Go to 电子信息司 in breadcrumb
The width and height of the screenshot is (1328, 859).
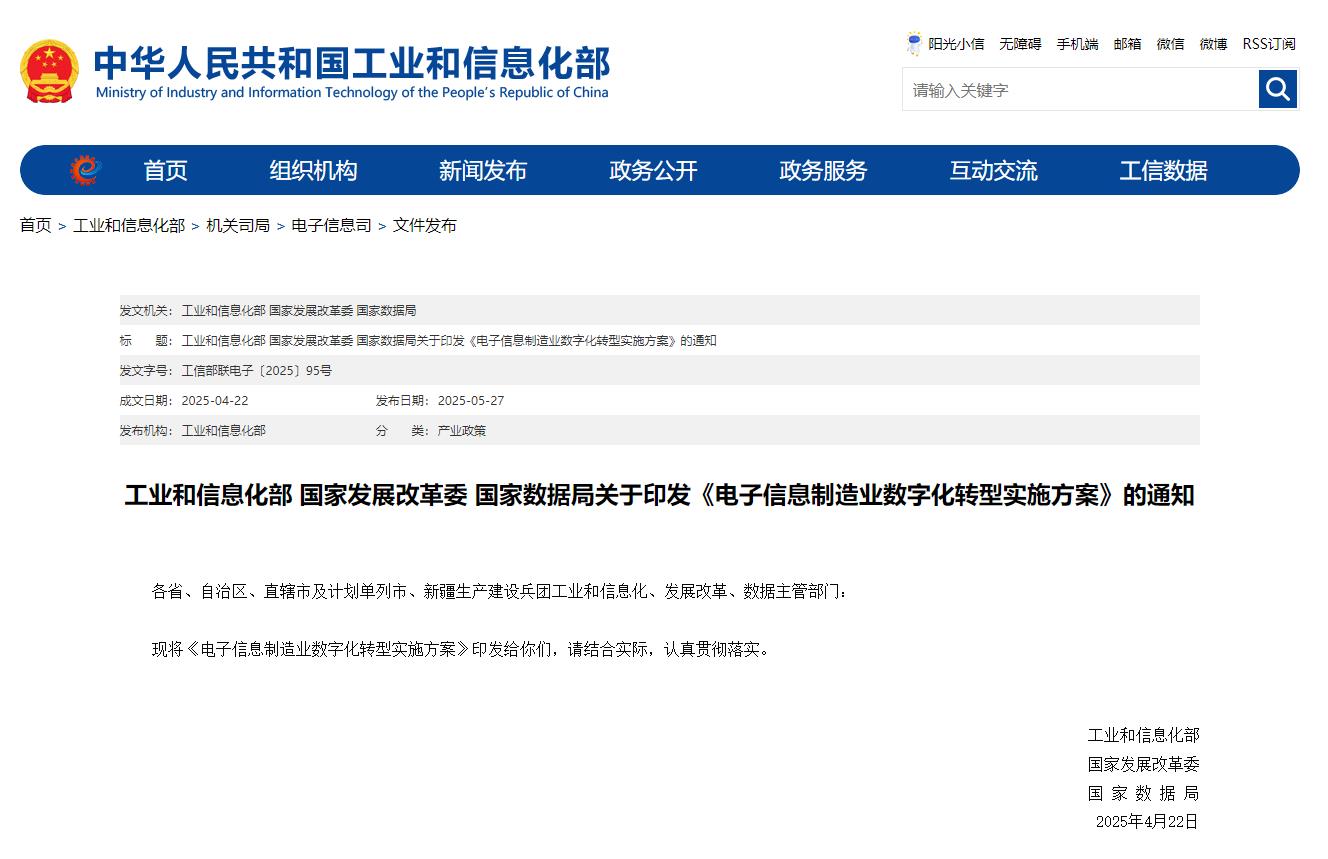point(331,226)
